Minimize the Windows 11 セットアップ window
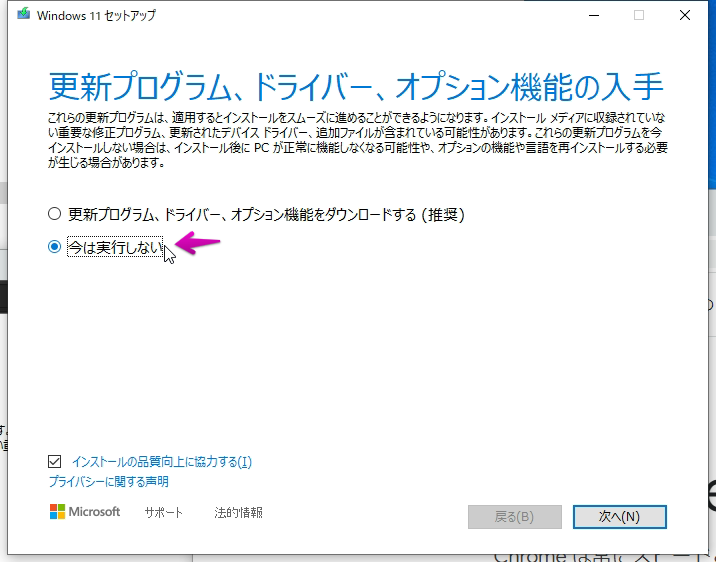Screen dimensions: 716x562 pyautogui.click(x=594, y=16)
